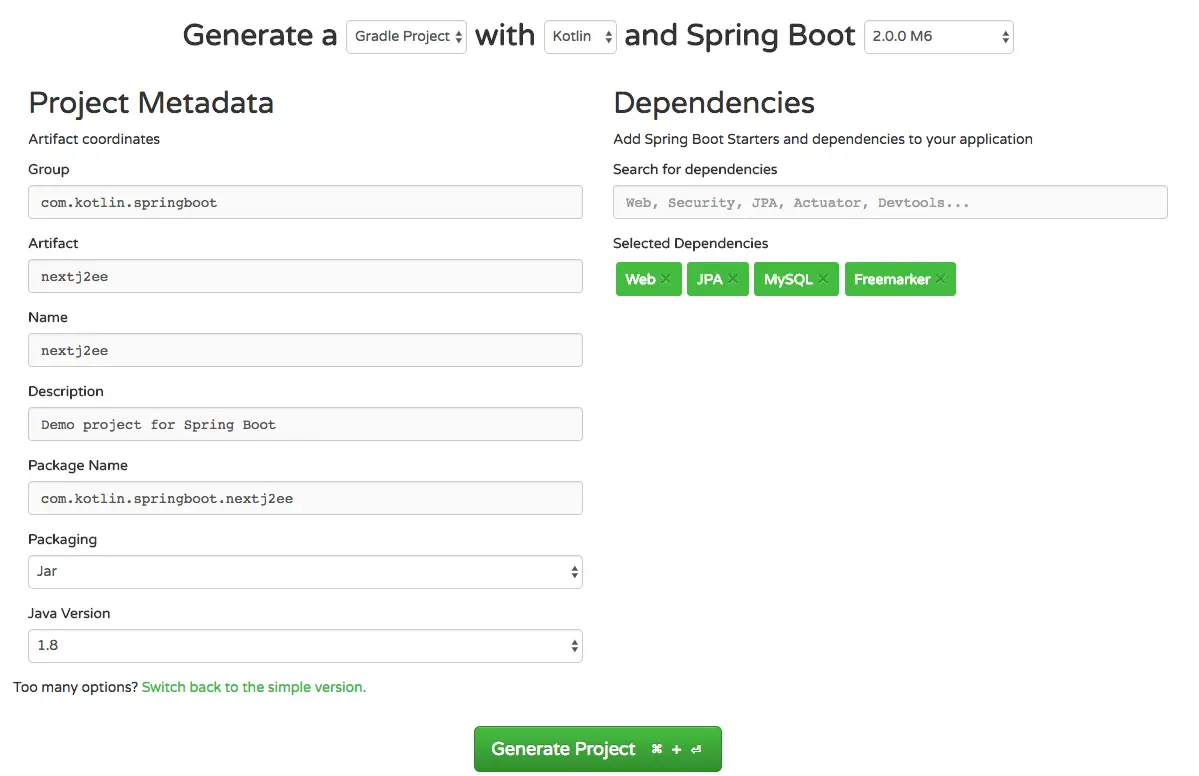Click the Search for dependencies box
The width and height of the screenshot is (1199, 776).
[x=889, y=202]
